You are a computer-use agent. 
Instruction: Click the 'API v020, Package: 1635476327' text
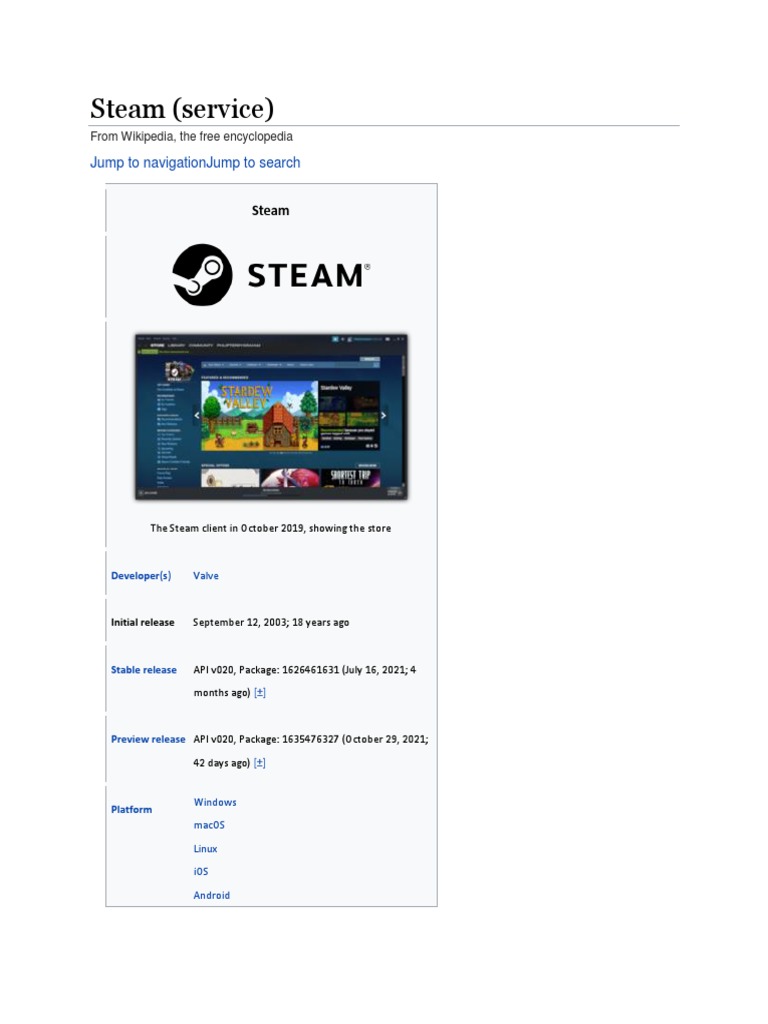coord(266,739)
